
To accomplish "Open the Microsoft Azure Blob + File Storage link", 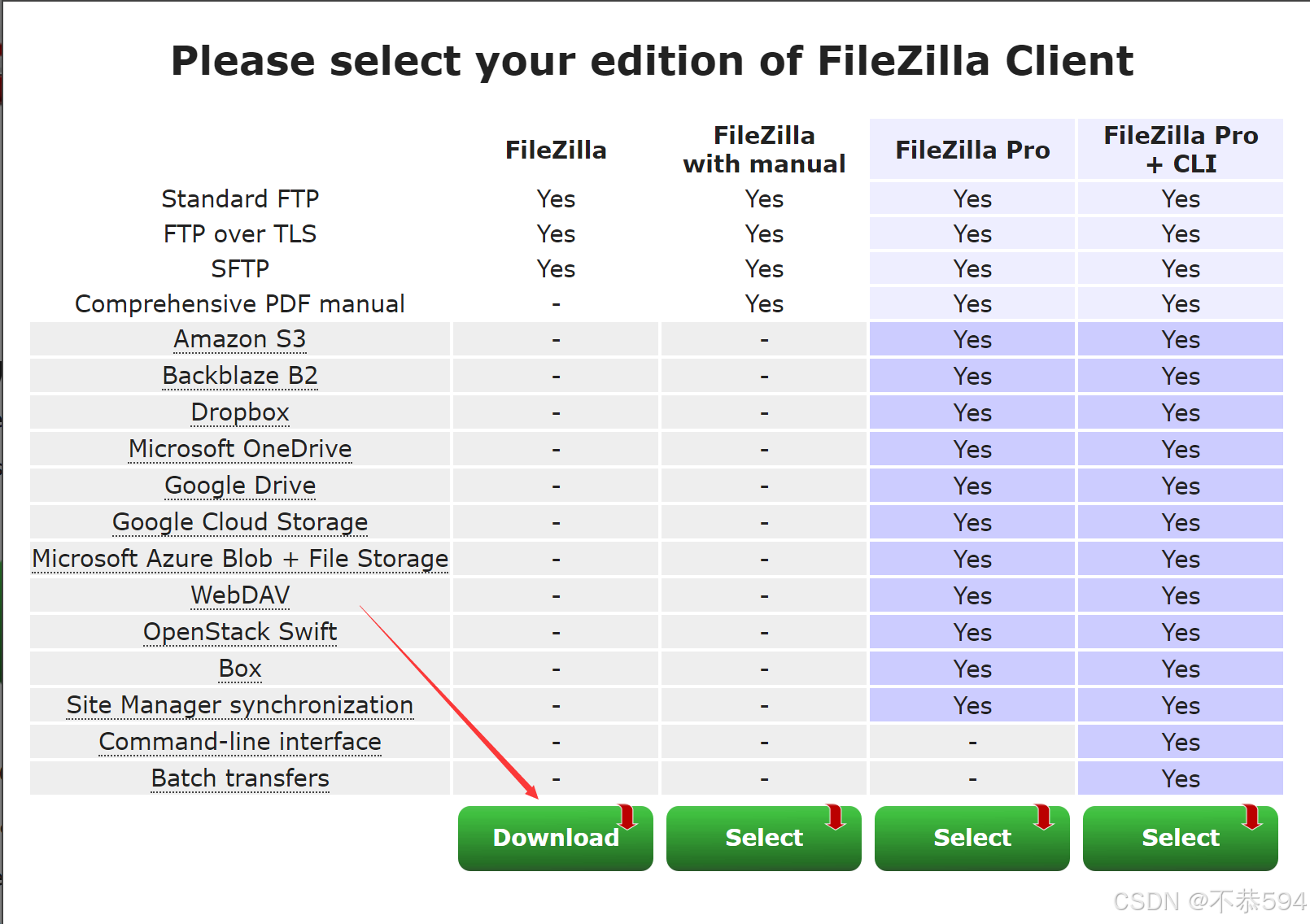I will coord(239,559).
